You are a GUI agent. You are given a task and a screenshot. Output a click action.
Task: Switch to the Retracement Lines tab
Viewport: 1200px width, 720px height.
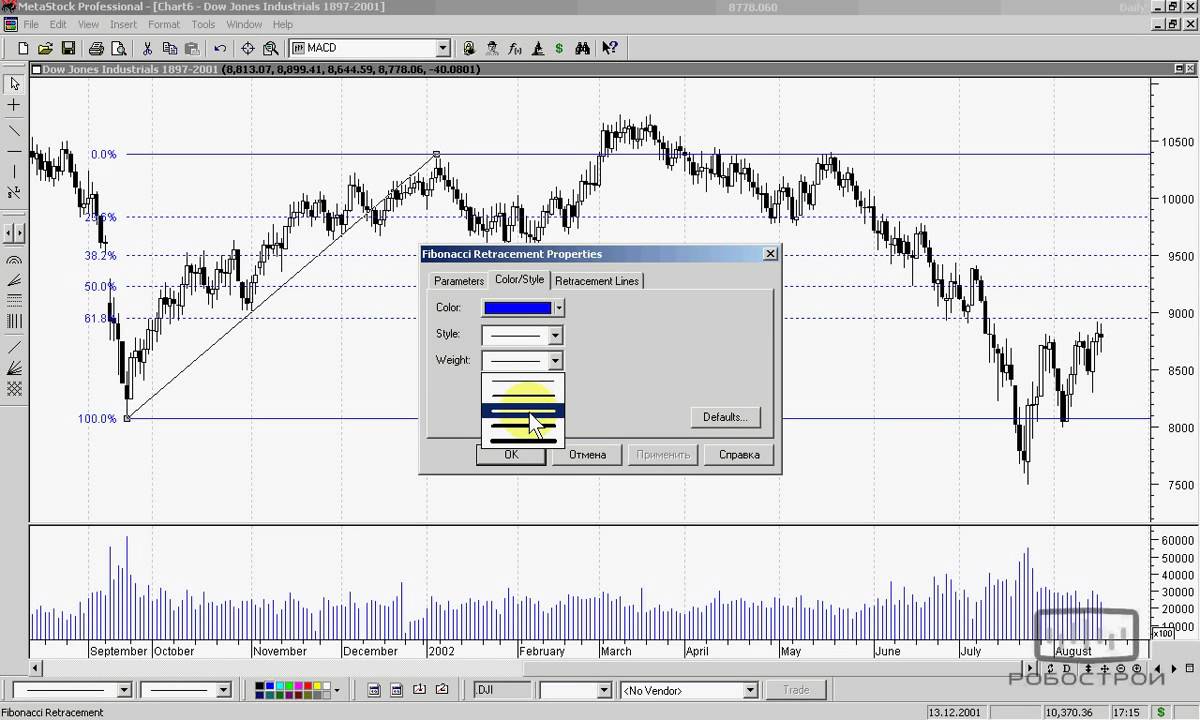(x=597, y=281)
